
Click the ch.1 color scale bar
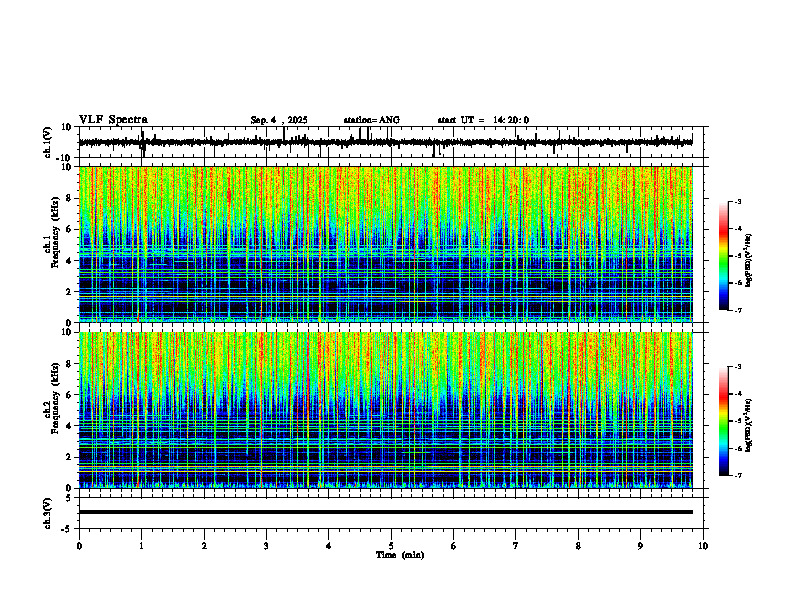coord(724,256)
